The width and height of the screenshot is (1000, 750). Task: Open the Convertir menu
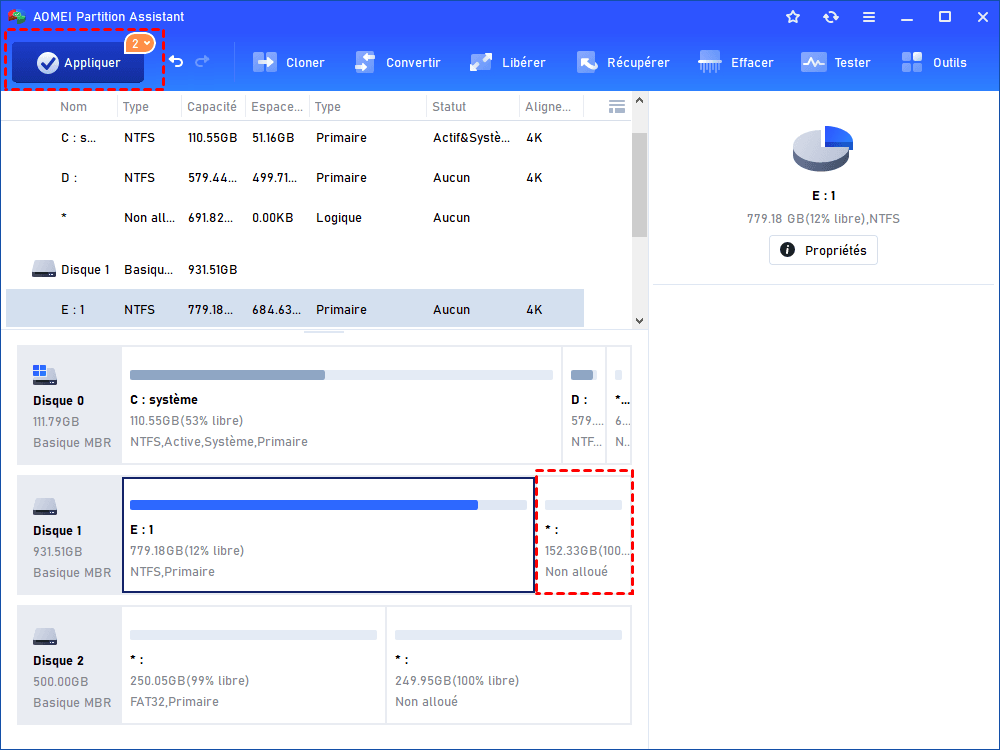coord(397,62)
